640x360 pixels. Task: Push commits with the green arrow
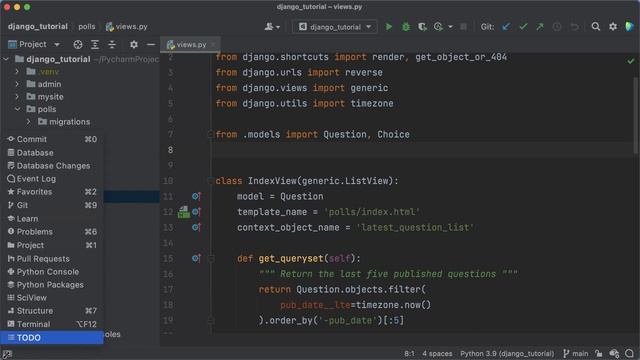coord(540,27)
